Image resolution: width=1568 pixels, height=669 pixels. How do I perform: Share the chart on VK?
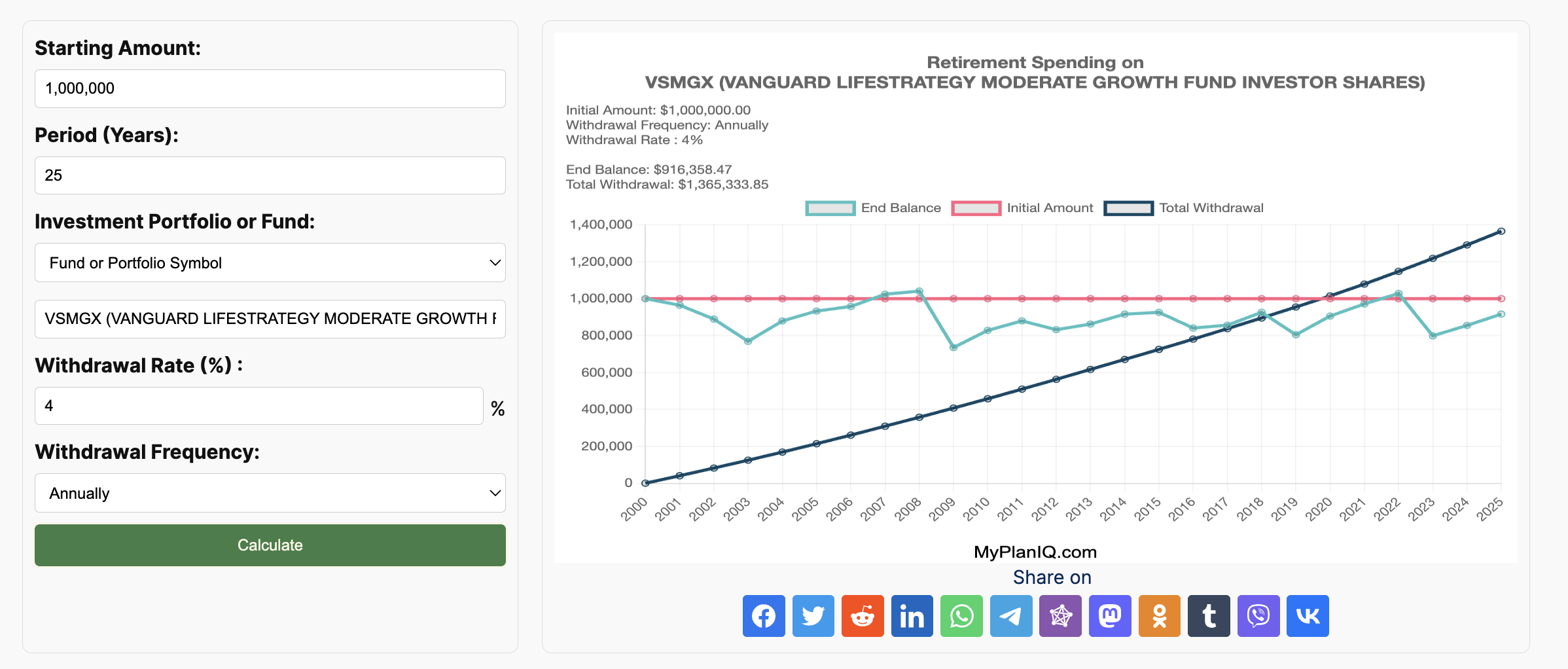click(x=1308, y=616)
